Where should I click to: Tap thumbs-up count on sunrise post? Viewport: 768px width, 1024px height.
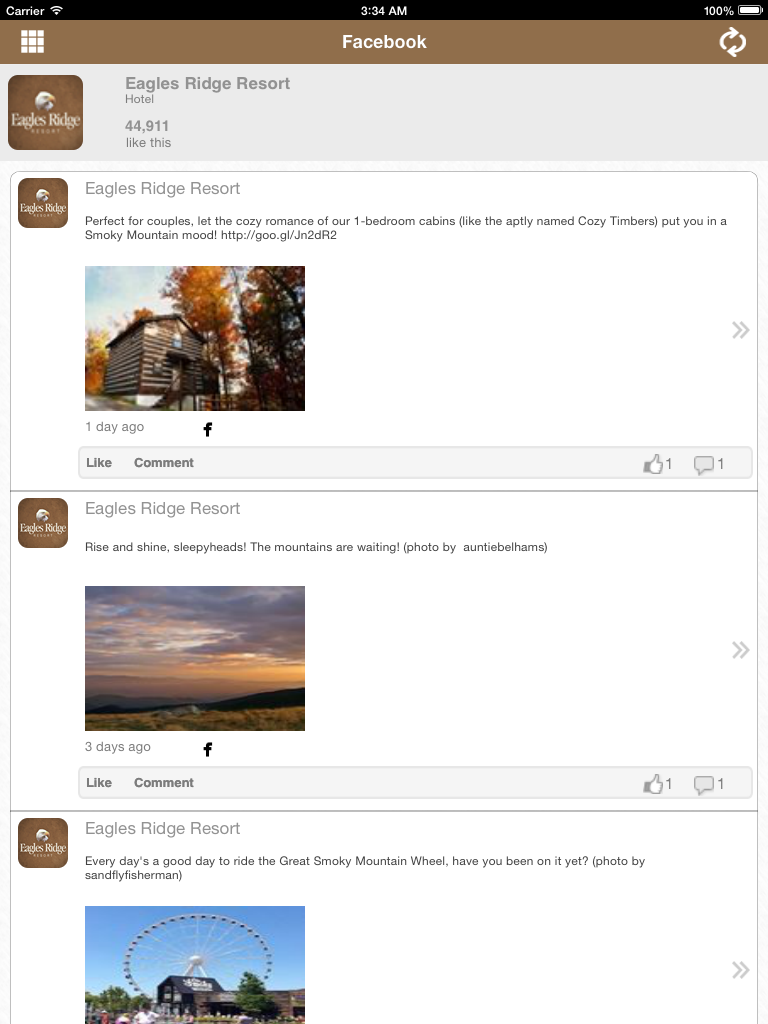click(x=657, y=784)
